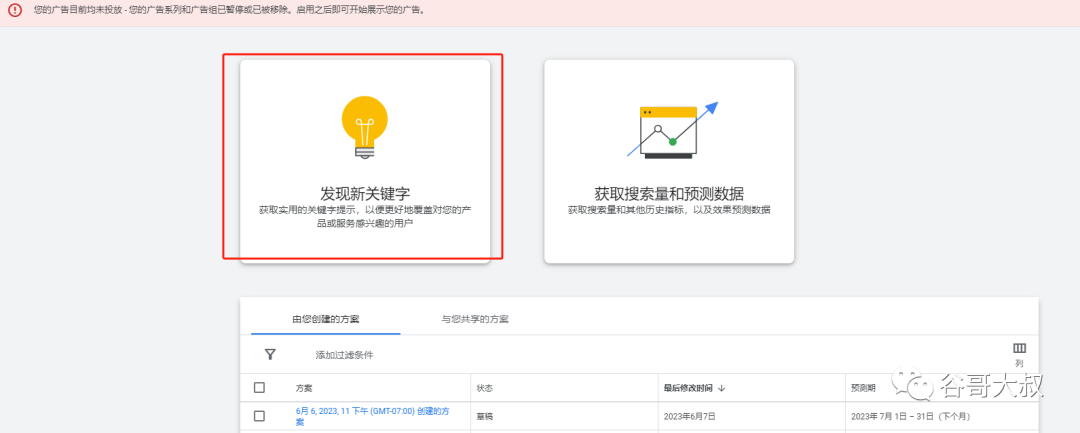Open the plan created 6月 6, 2023 link
This screenshot has width=1080, height=433.
(x=373, y=416)
